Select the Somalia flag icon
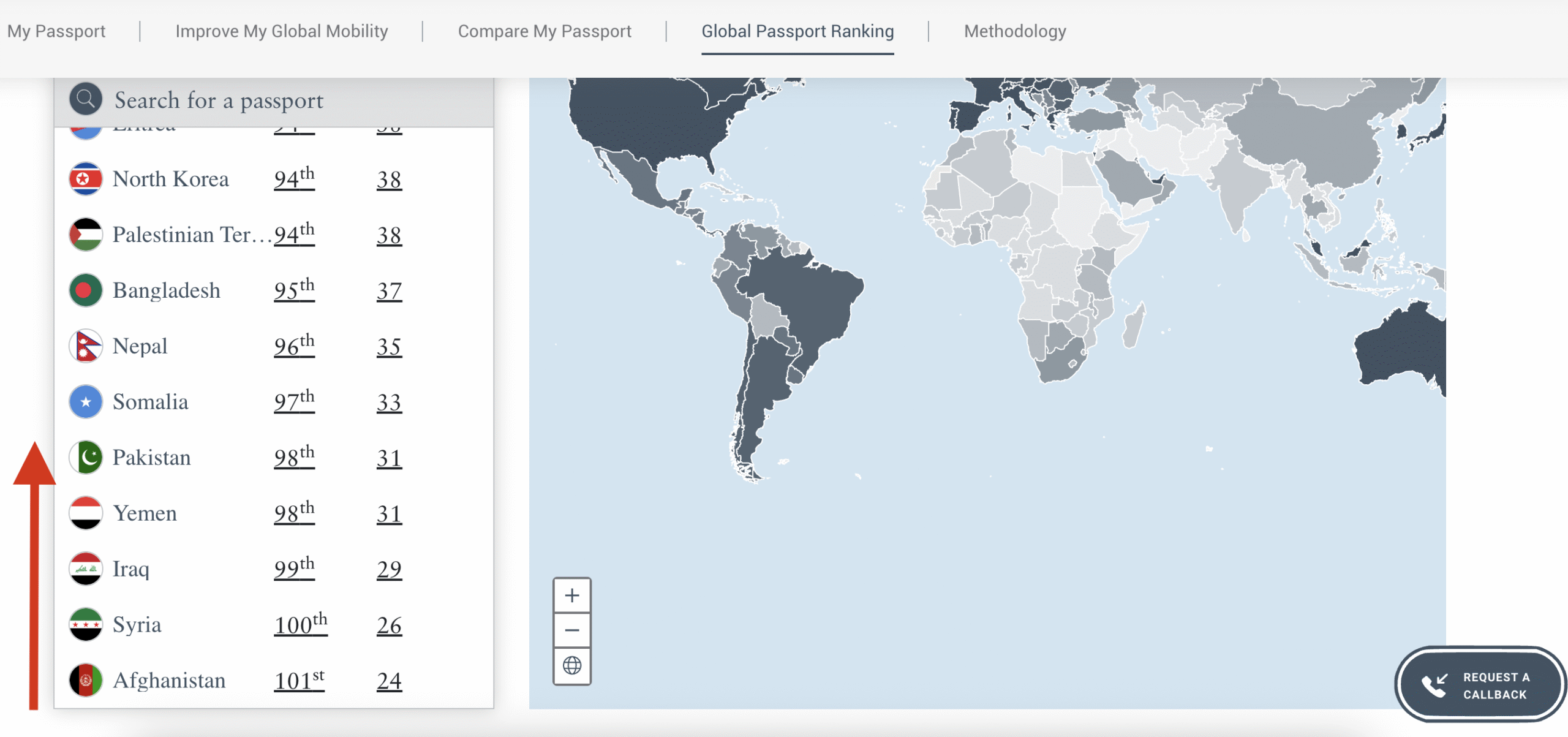Viewport: 1568px width, 737px height. click(x=86, y=402)
